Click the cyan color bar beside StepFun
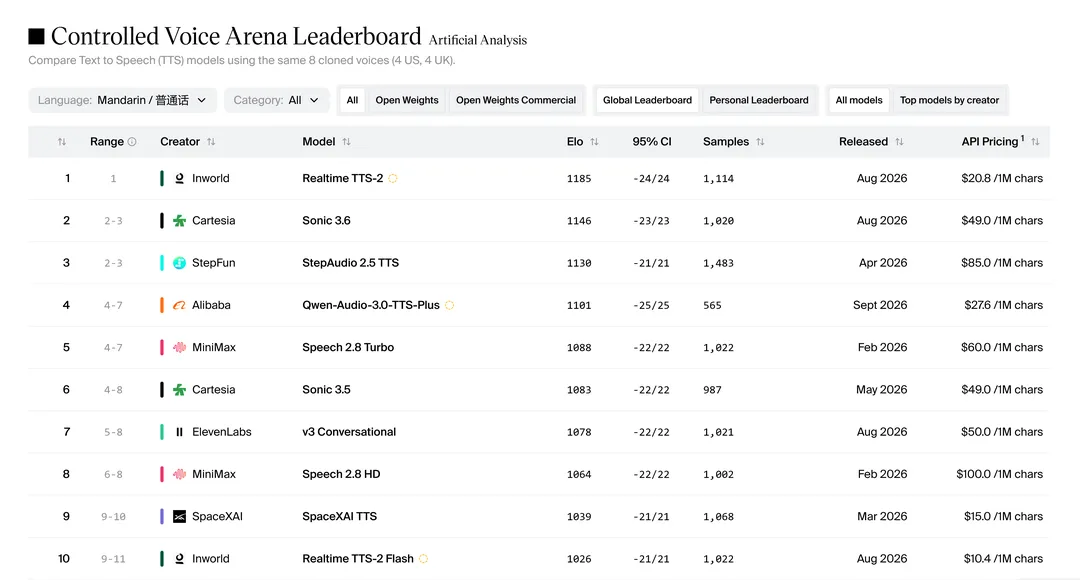The image size is (1080, 580). (x=162, y=263)
